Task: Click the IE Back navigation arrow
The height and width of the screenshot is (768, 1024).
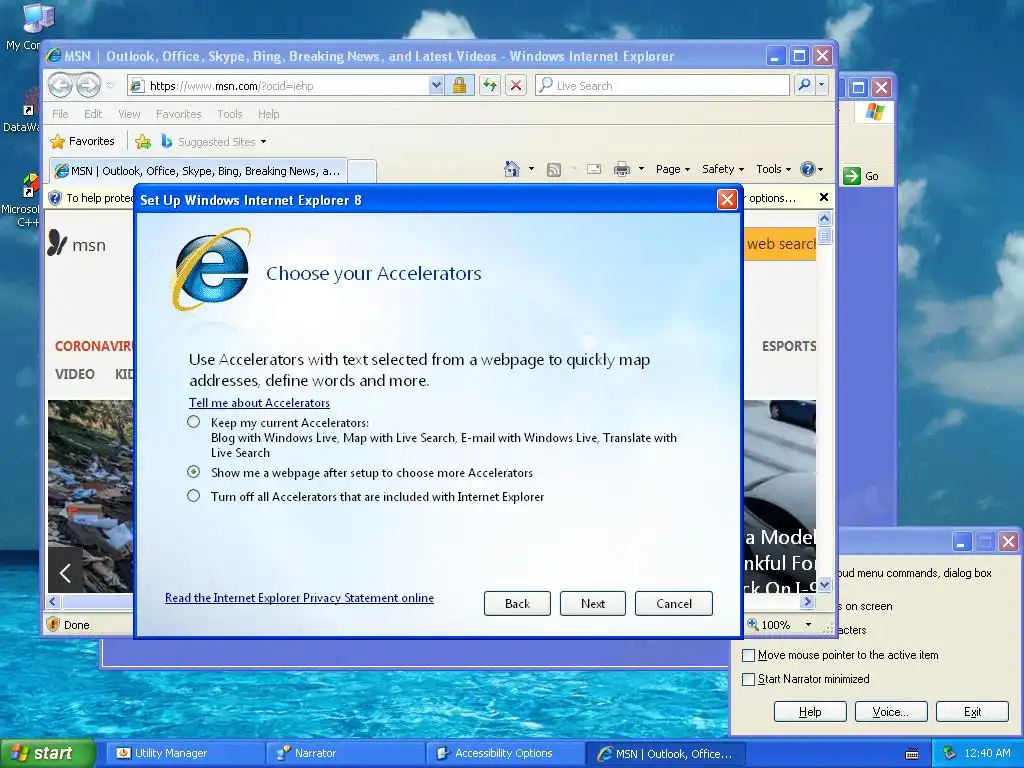Action: 60,85
